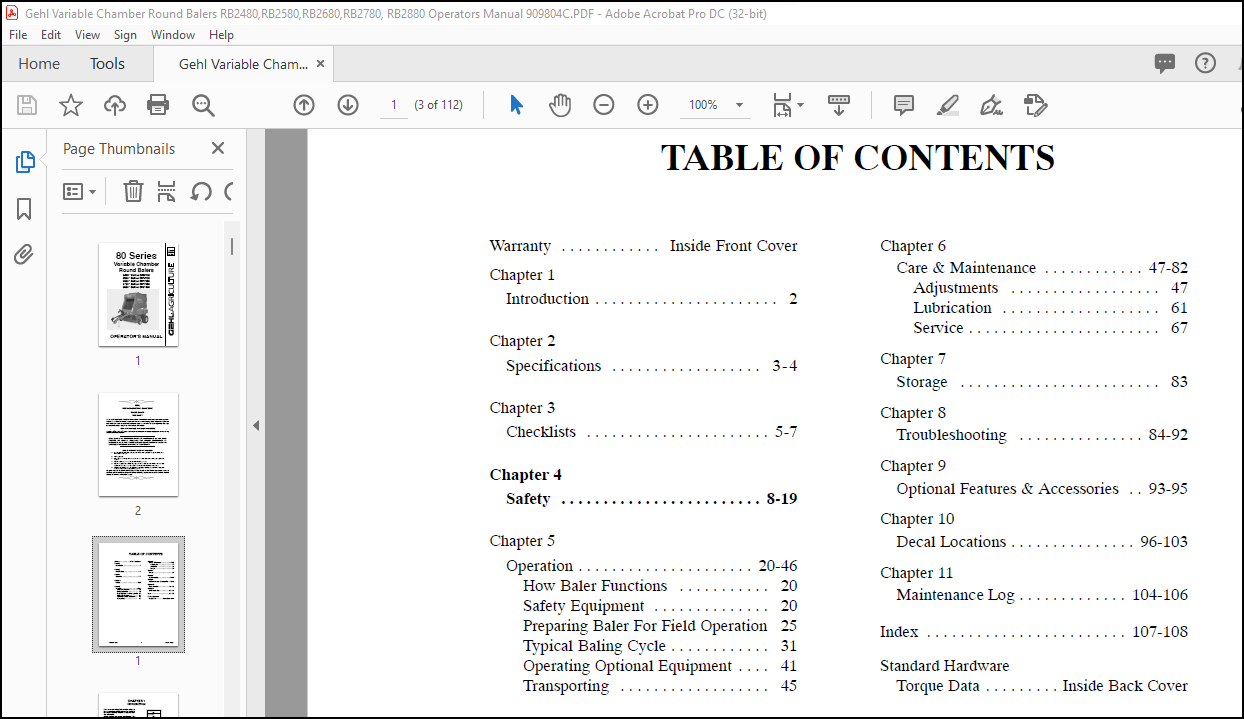This screenshot has height=719, width=1244.
Task: Open the File menu
Action: 18,34
